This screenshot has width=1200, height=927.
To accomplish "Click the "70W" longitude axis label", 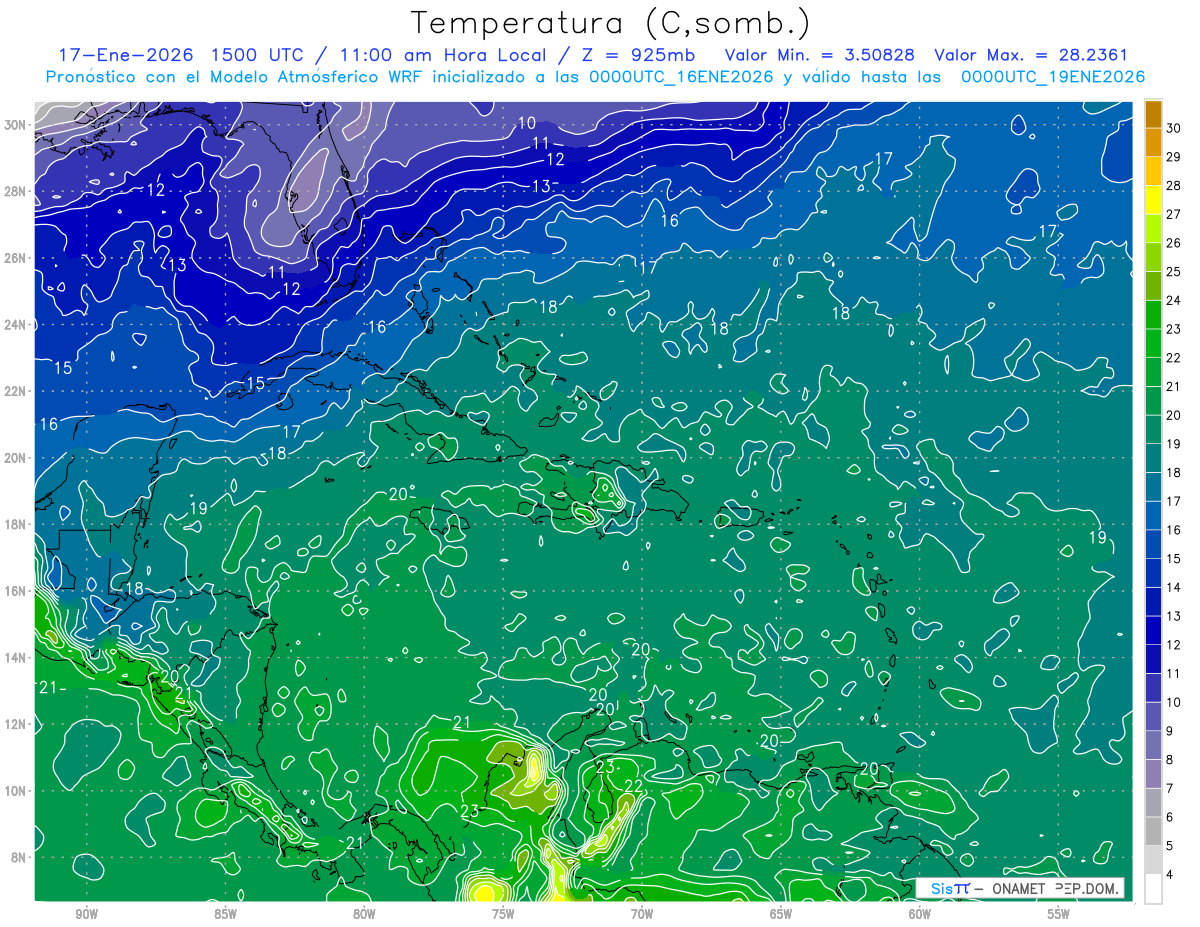I will click(642, 914).
